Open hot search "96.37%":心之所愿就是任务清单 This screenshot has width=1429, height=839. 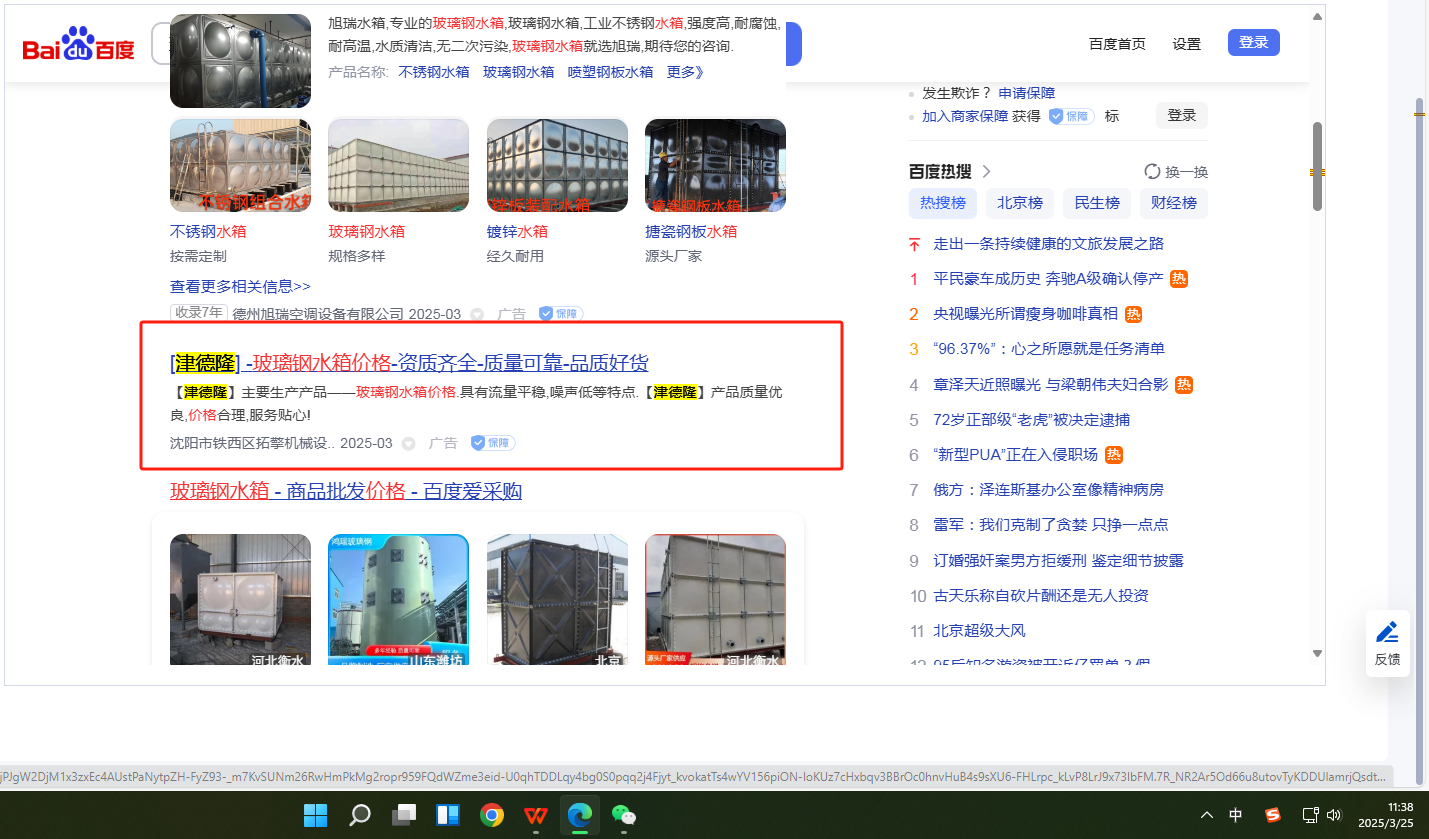(x=1049, y=349)
